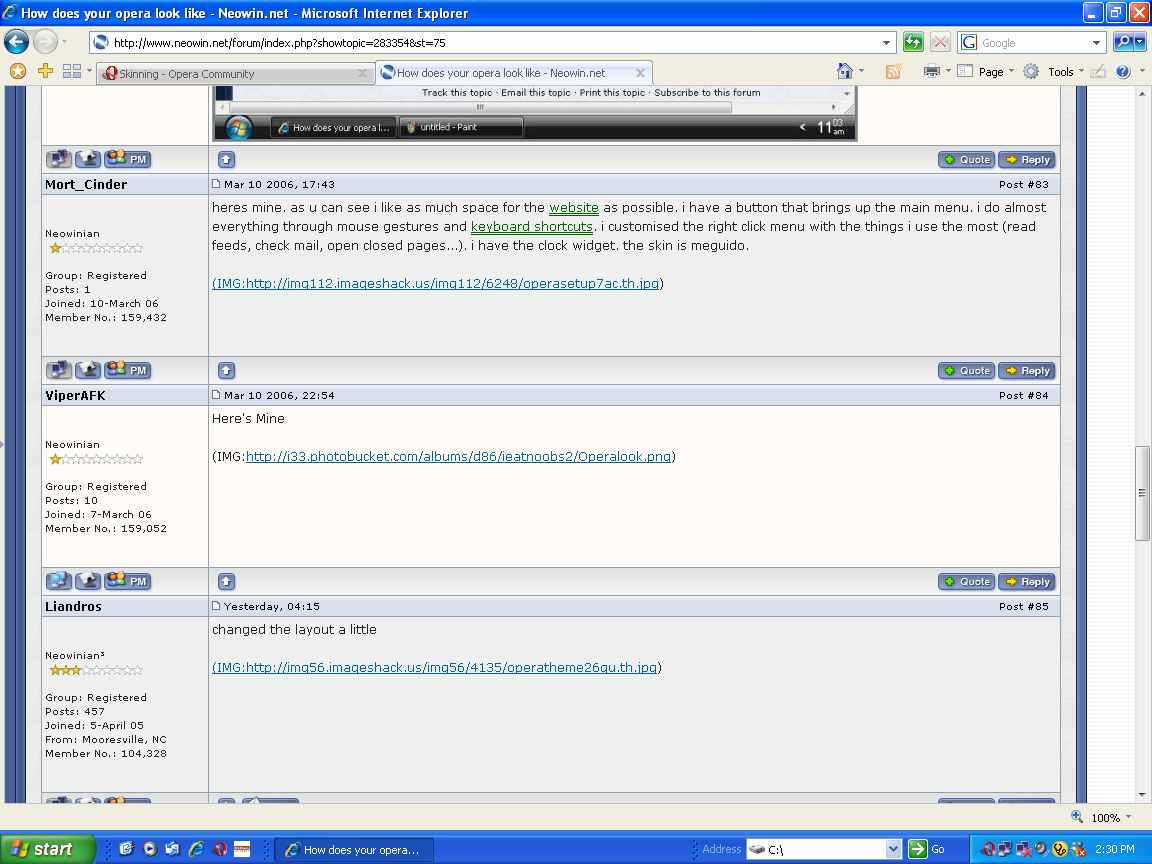Click the ViperAFK username
1152x864 pixels.
coord(76,395)
